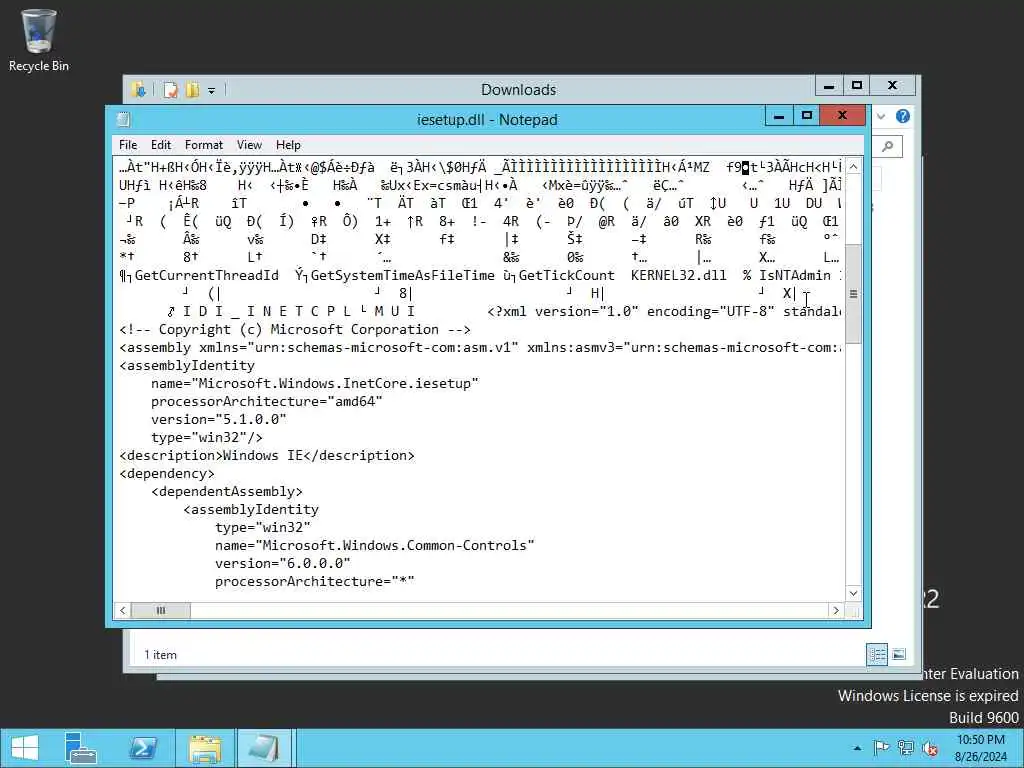Click the muted volume tray icon
Viewport: 1024px width, 768px height.
point(929,748)
